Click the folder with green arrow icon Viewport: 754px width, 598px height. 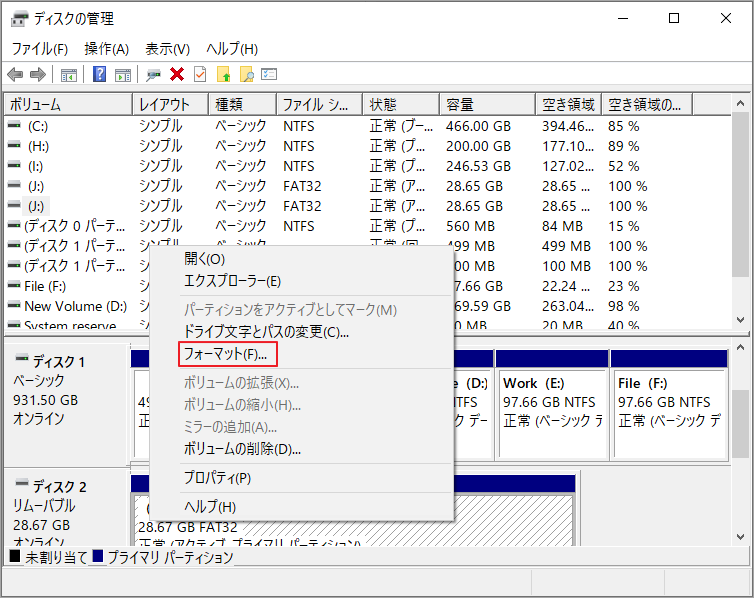tap(224, 75)
